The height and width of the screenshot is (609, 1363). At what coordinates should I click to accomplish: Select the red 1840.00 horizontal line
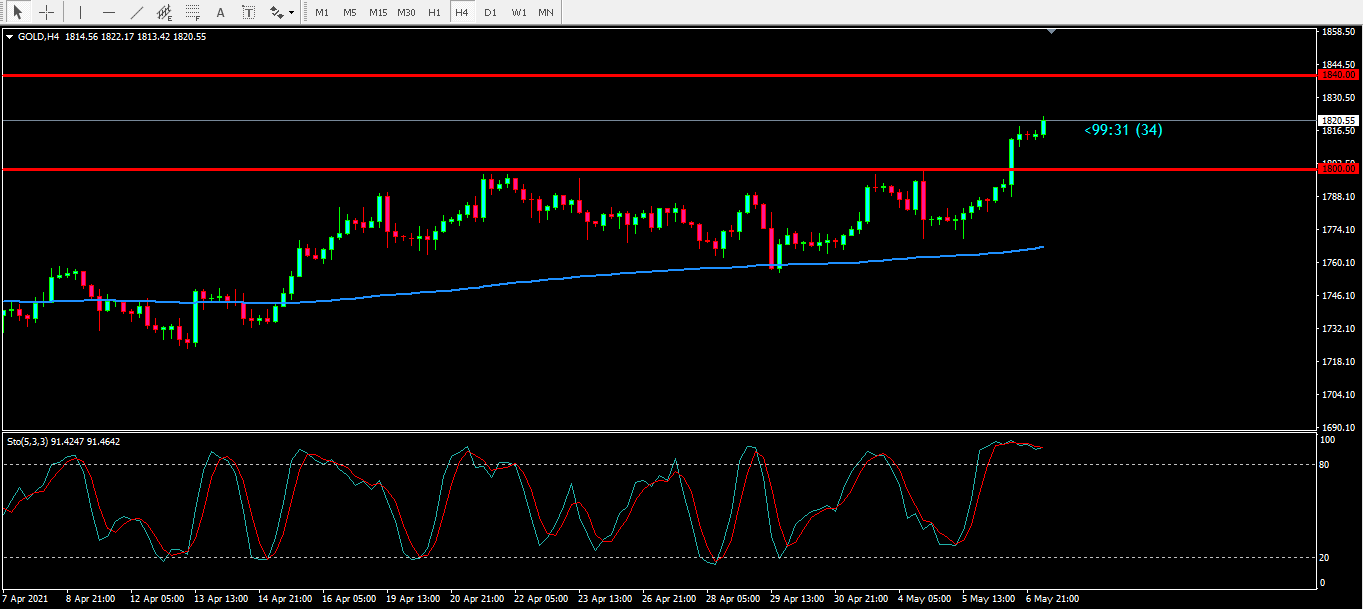point(600,75)
